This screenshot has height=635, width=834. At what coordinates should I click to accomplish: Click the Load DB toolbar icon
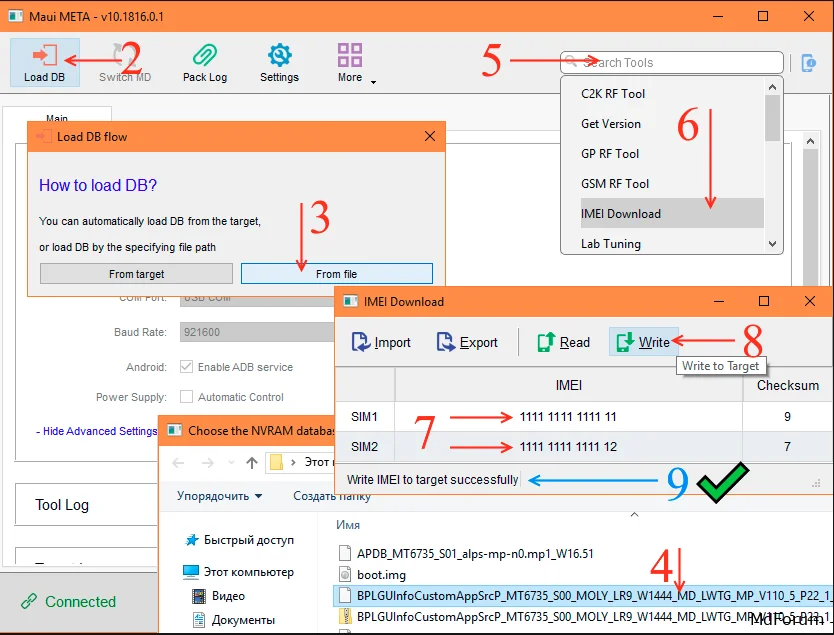(x=44, y=56)
